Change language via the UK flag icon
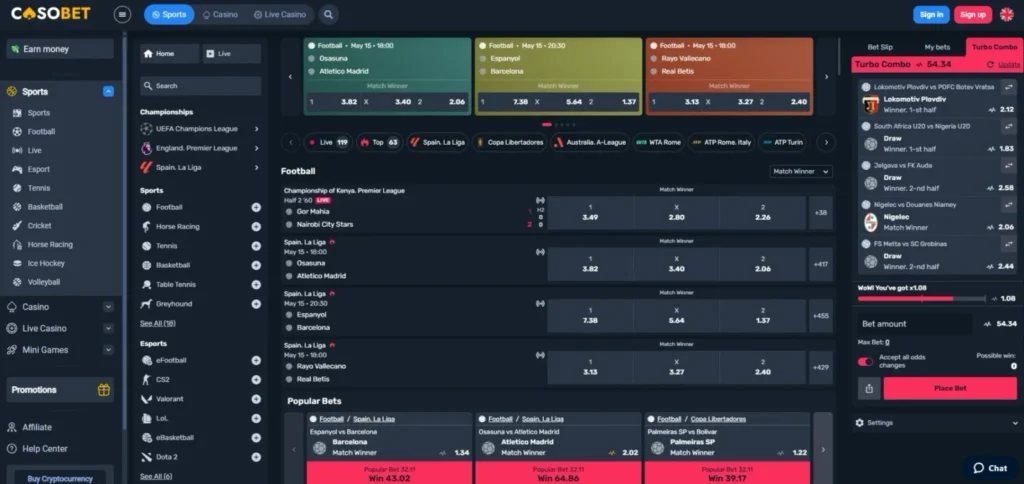This screenshot has width=1024, height=484. [1006, 14]
